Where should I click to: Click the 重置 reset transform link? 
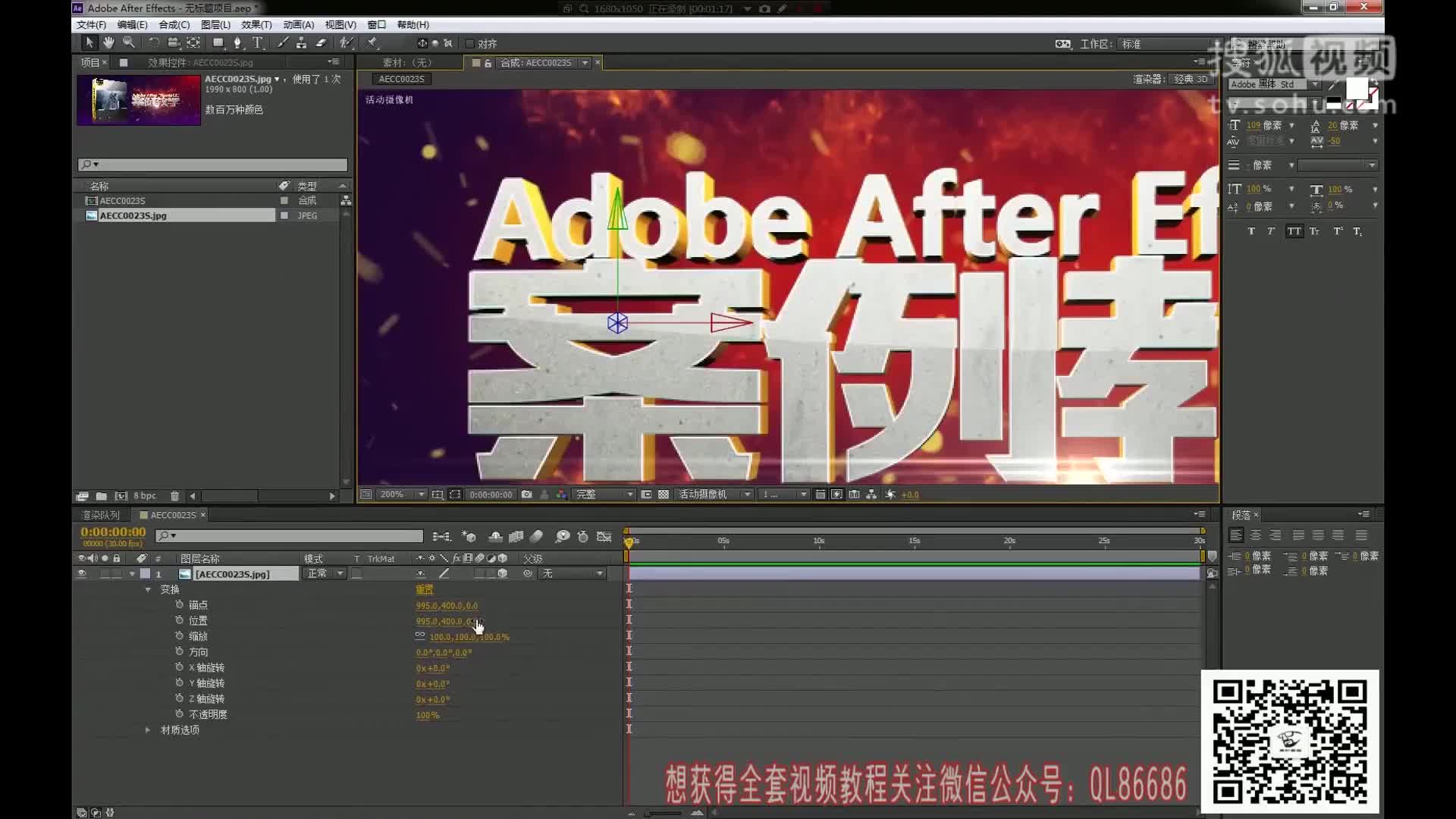pos(425,589)
